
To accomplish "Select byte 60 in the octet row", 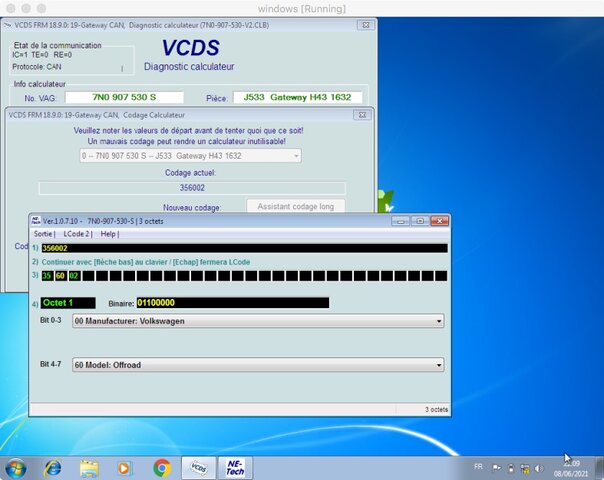I will [x=60, y=276].
